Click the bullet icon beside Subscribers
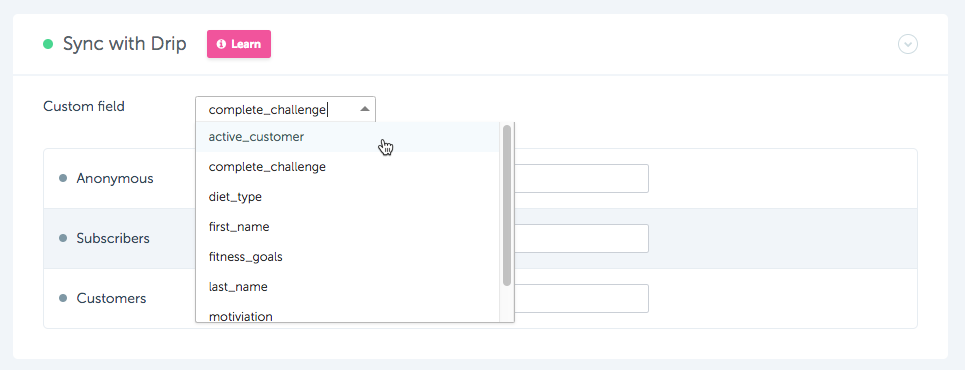Viewport: 965px width, 370px height. 62,238
